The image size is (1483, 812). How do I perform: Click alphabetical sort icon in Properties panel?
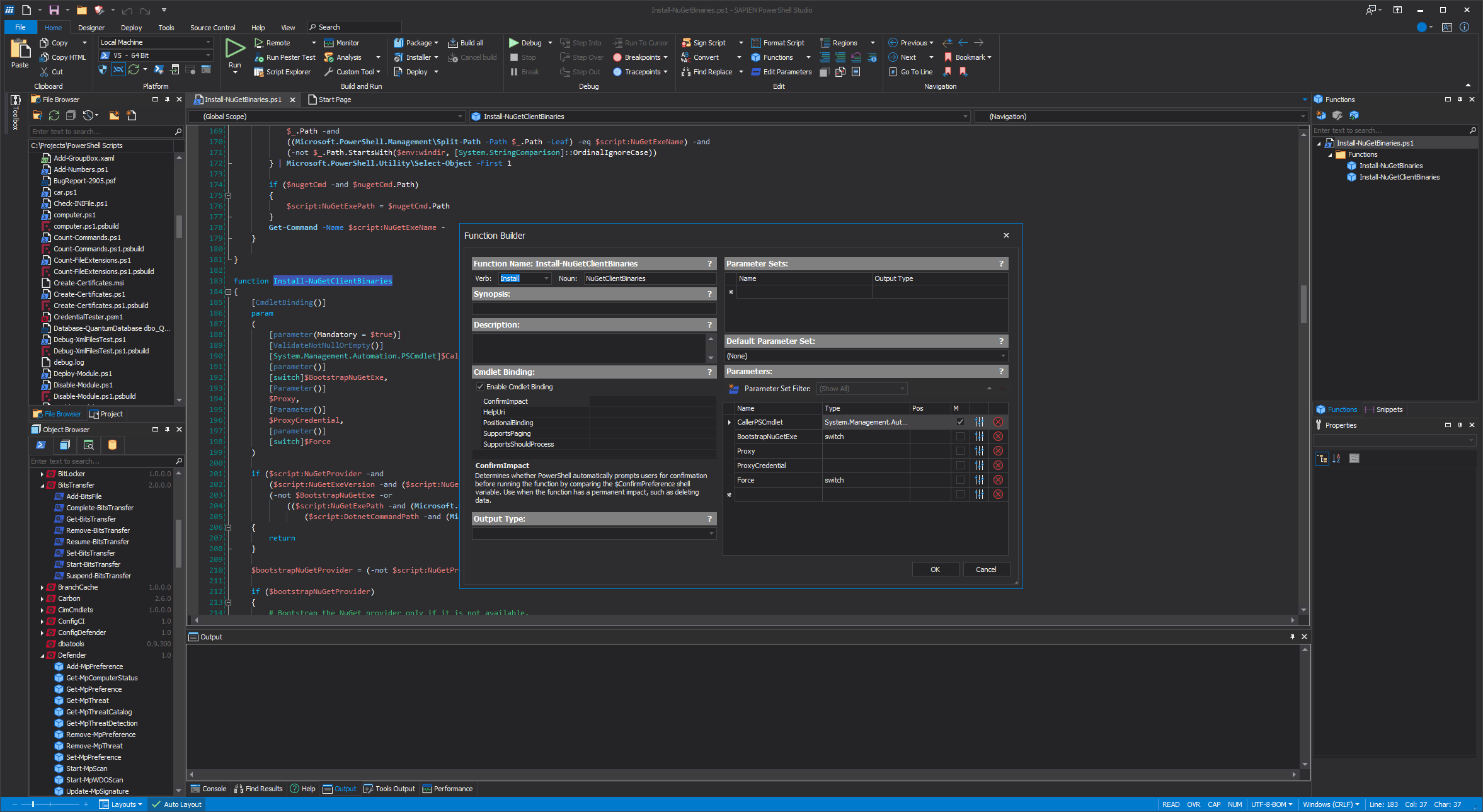tap(1336, 459)
